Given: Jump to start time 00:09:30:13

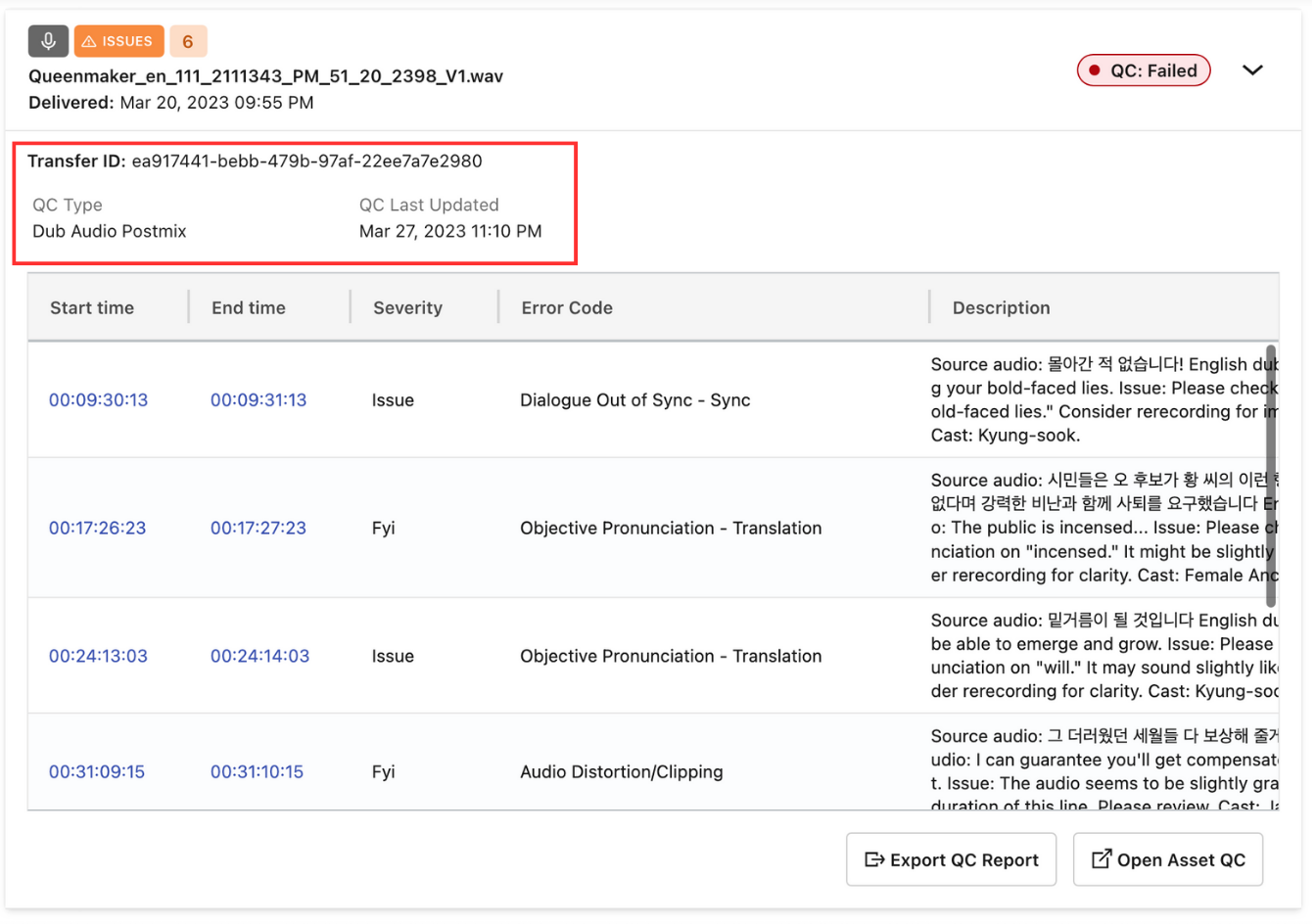Looking at the screenshot, I should point(98,399).
